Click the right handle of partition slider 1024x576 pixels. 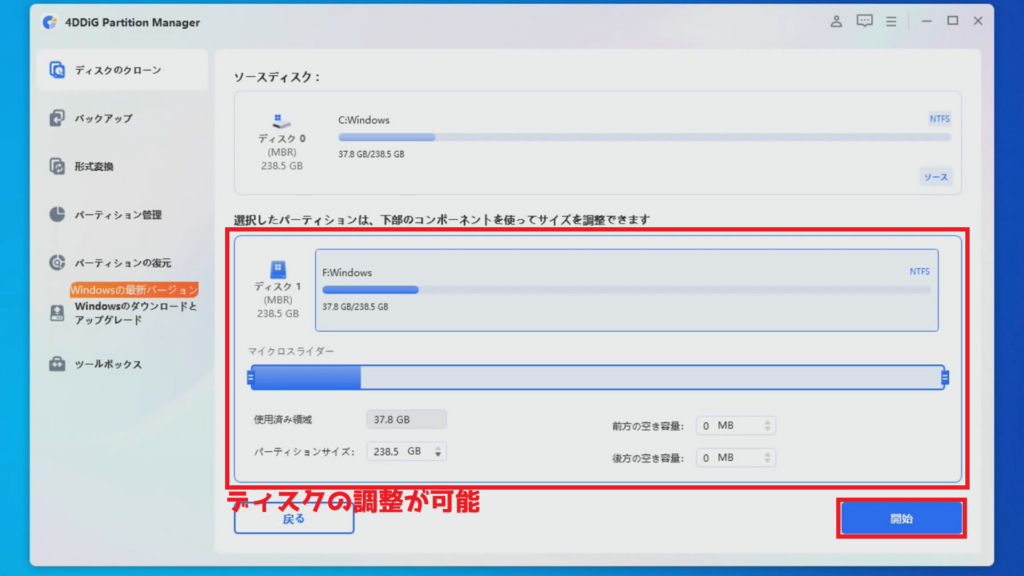(x=945, y=377)
